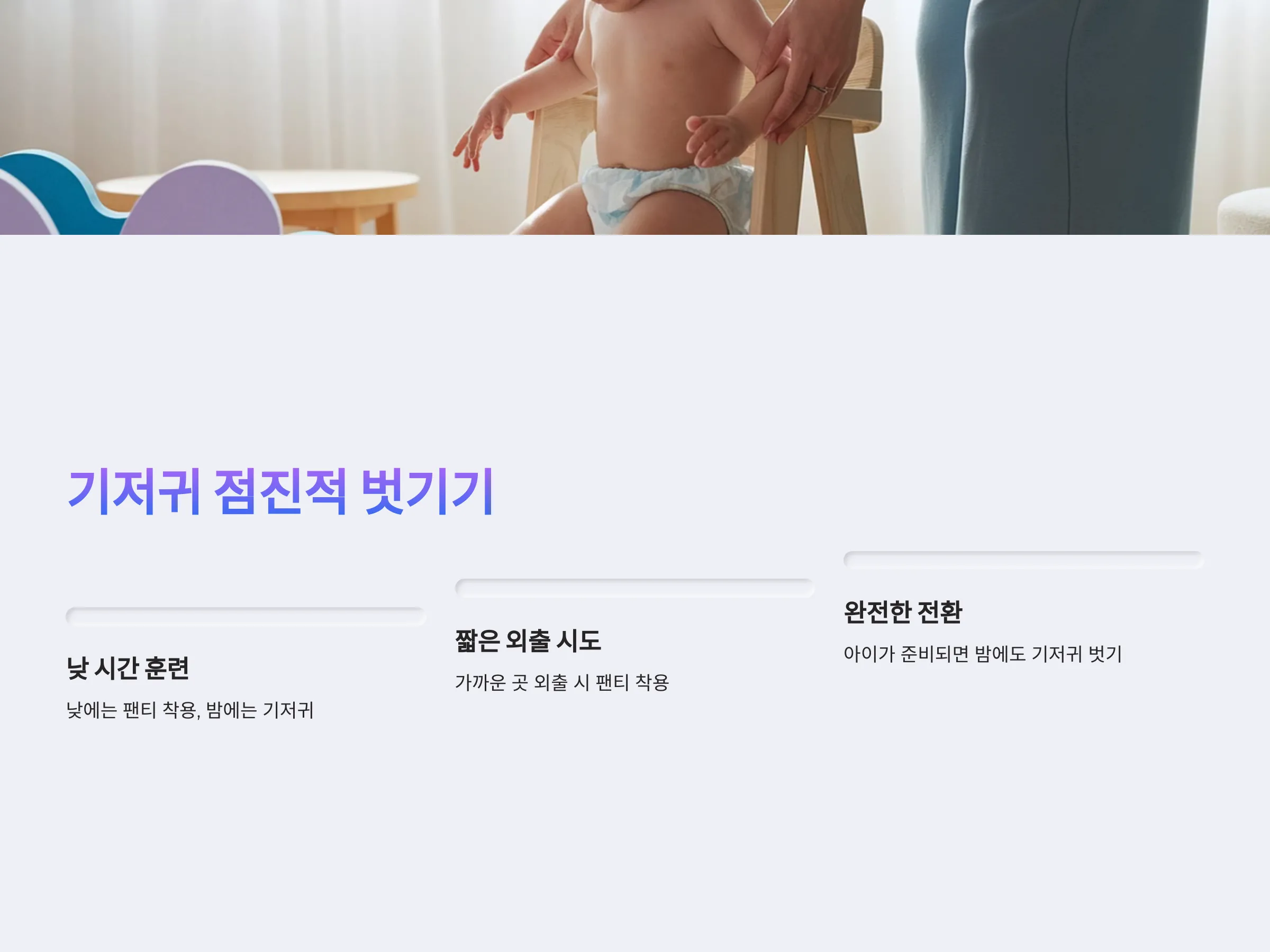Click the adult's blue pants in the photo
Screen dimensions: 1270x952
tap(1062, 115)
